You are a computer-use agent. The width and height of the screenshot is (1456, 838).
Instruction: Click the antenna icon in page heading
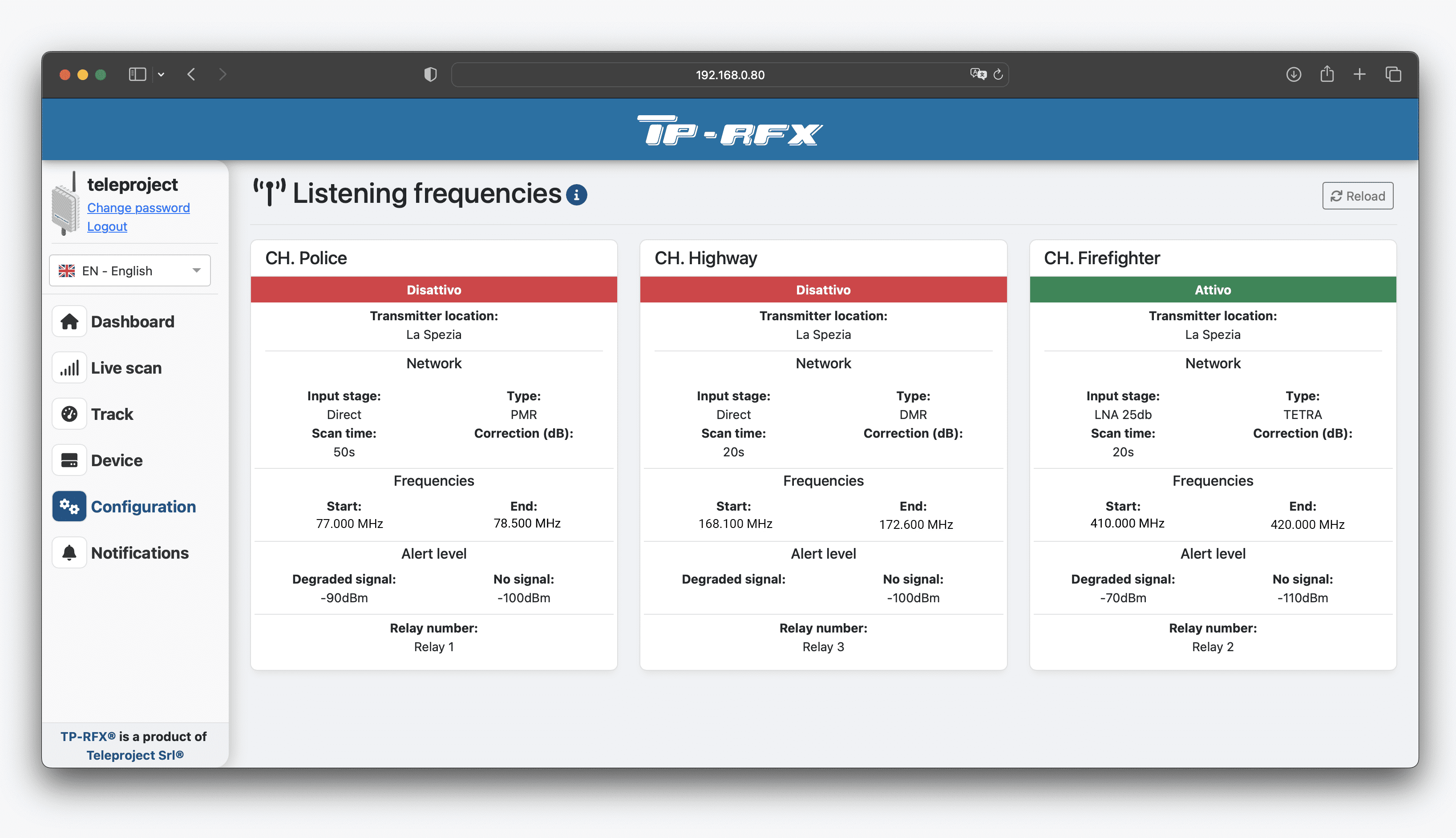[x=269, y=192]
